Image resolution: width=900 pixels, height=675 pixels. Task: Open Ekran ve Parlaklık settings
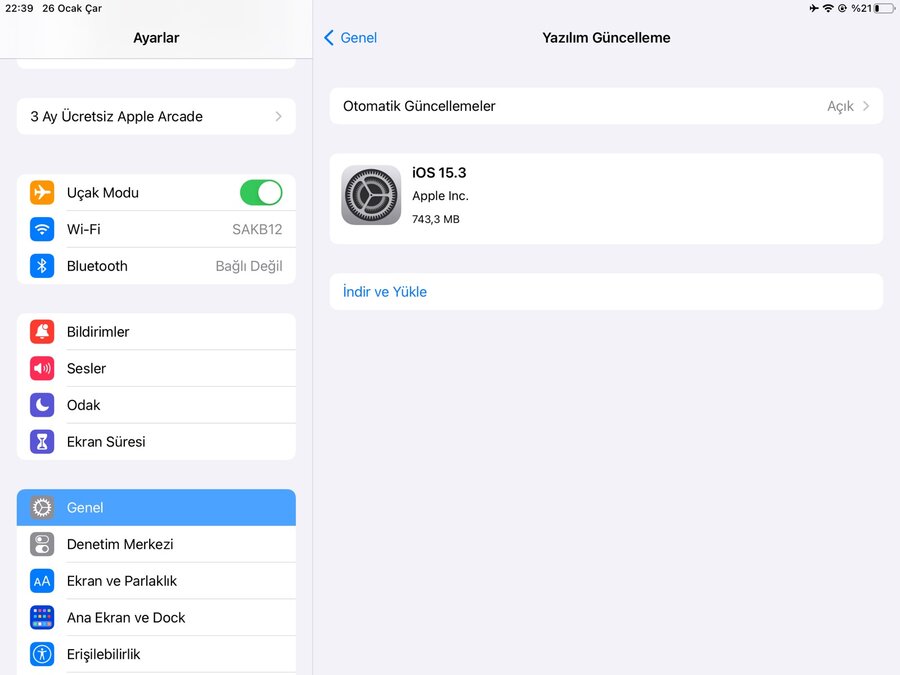[x=156, y=581]
